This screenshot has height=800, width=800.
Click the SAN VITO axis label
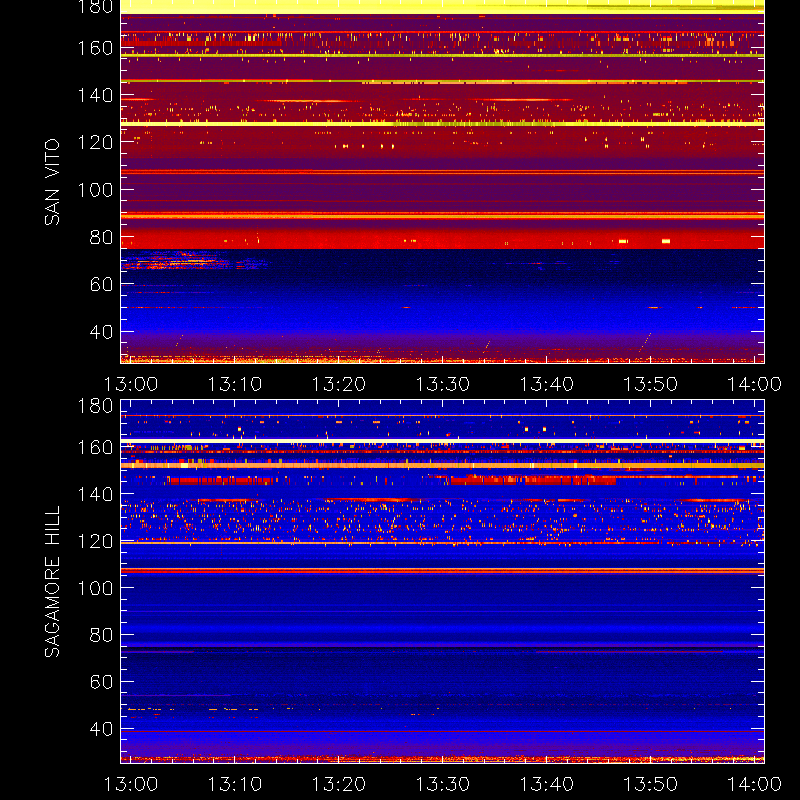click(52, 182)
